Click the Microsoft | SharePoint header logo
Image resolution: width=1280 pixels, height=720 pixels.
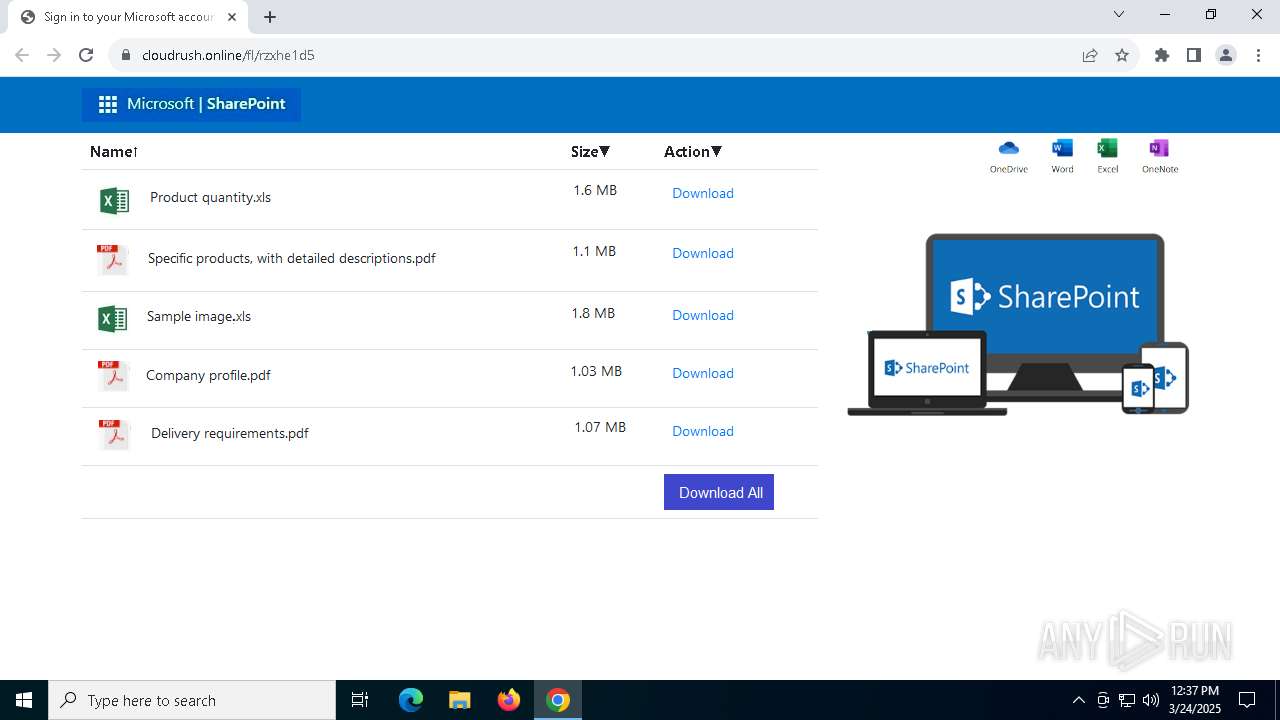click(x=191, y=104)
